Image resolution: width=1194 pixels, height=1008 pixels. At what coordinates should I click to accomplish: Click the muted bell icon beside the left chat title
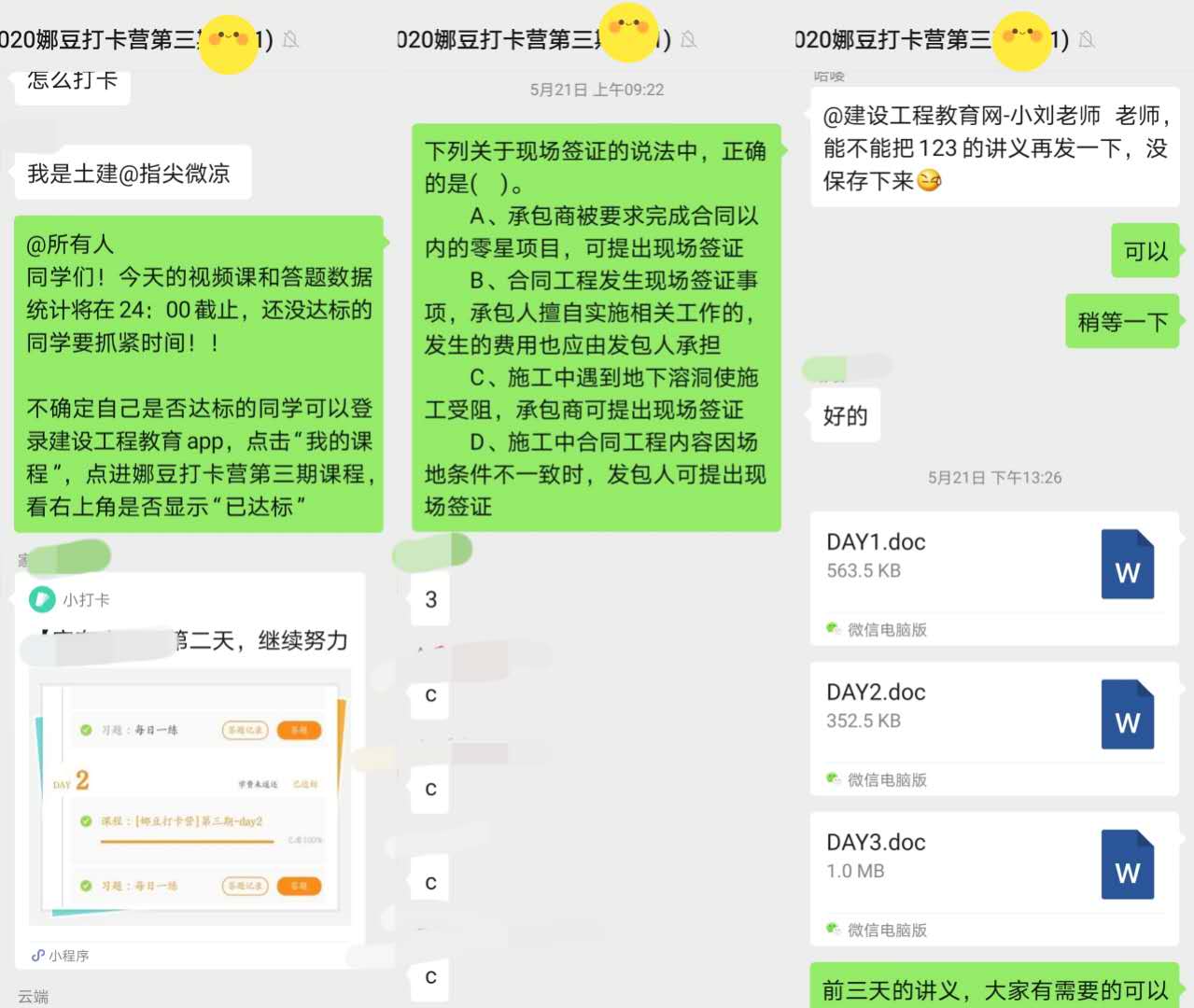290,41
